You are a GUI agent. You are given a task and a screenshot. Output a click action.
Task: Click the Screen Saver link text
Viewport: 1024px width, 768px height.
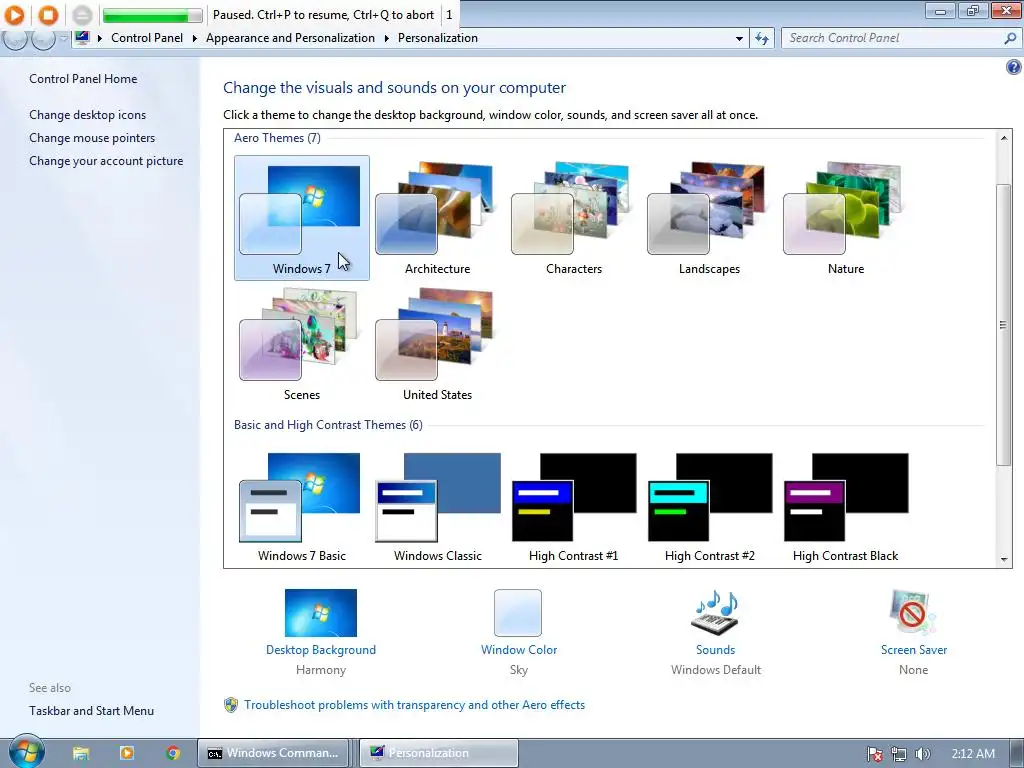914,650
